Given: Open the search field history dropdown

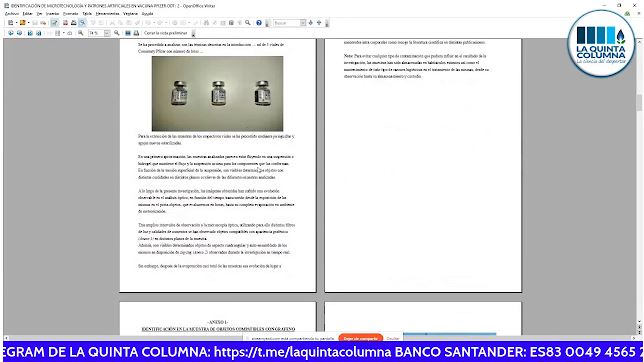Looking at the screenshot, I should click(x=303, y=23).
